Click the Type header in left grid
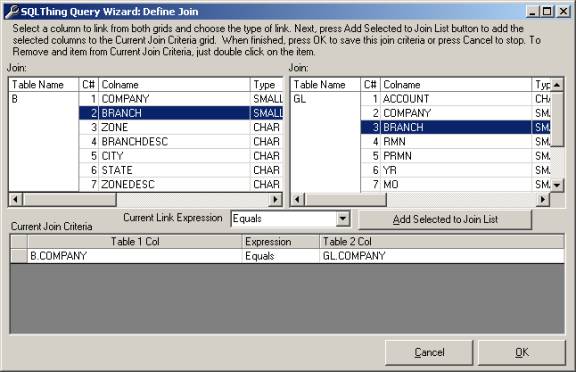The height and width of the screenshot is (372, 576). coord(267,85)
